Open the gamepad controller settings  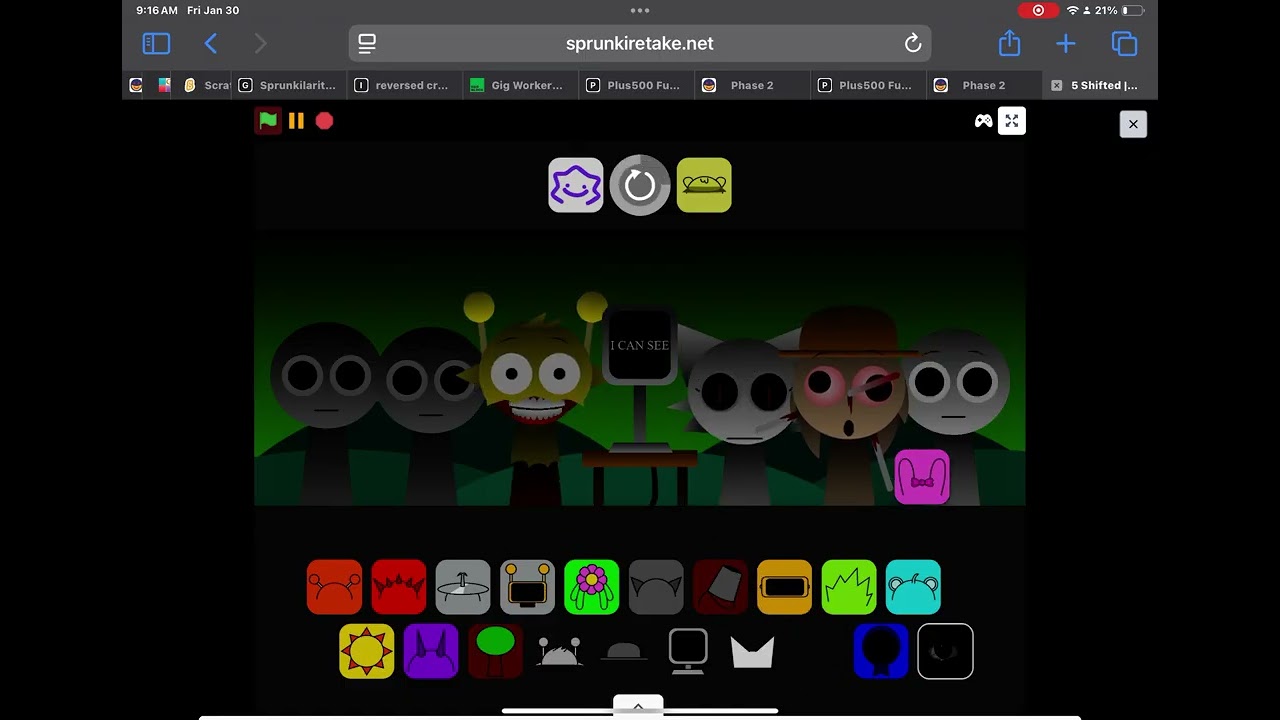click(x=984, y=121)
